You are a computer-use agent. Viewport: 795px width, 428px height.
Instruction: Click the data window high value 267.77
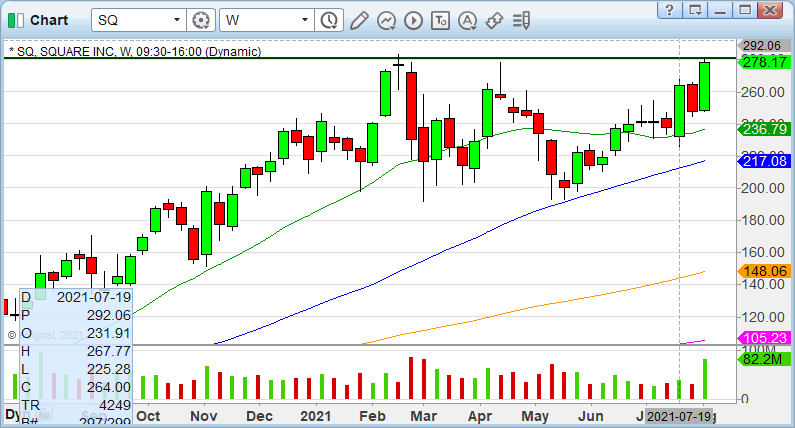coord(109,351)
